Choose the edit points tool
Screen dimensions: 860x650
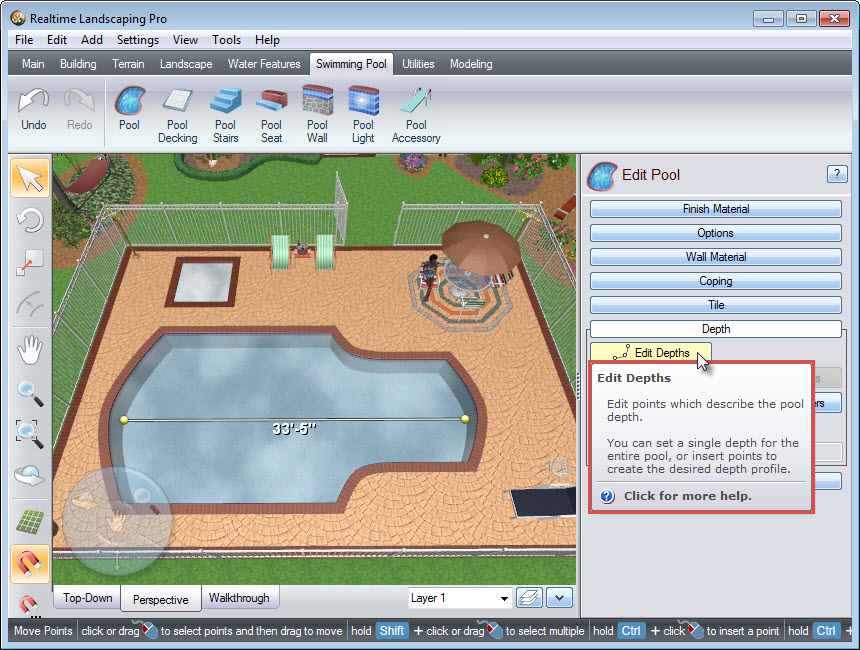[30, 262]
